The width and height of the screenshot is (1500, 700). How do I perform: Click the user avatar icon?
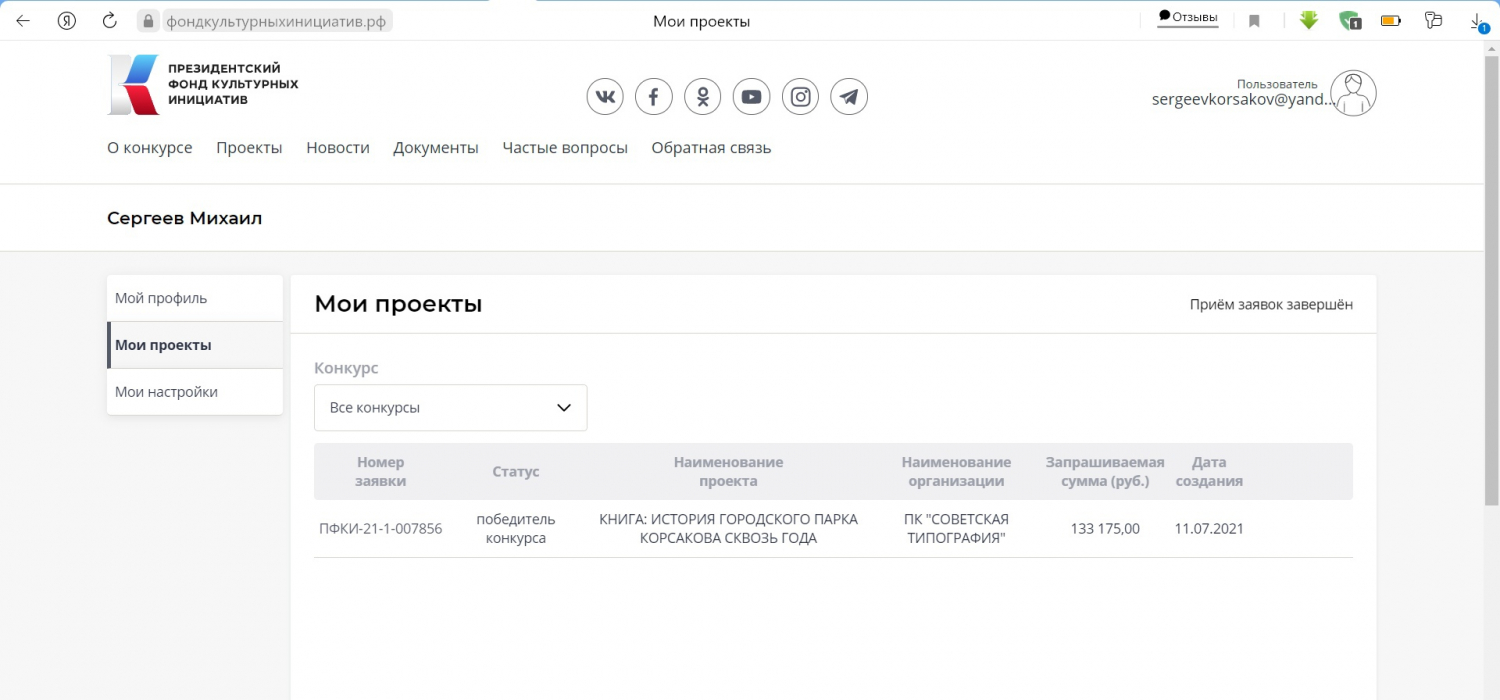1355,93
